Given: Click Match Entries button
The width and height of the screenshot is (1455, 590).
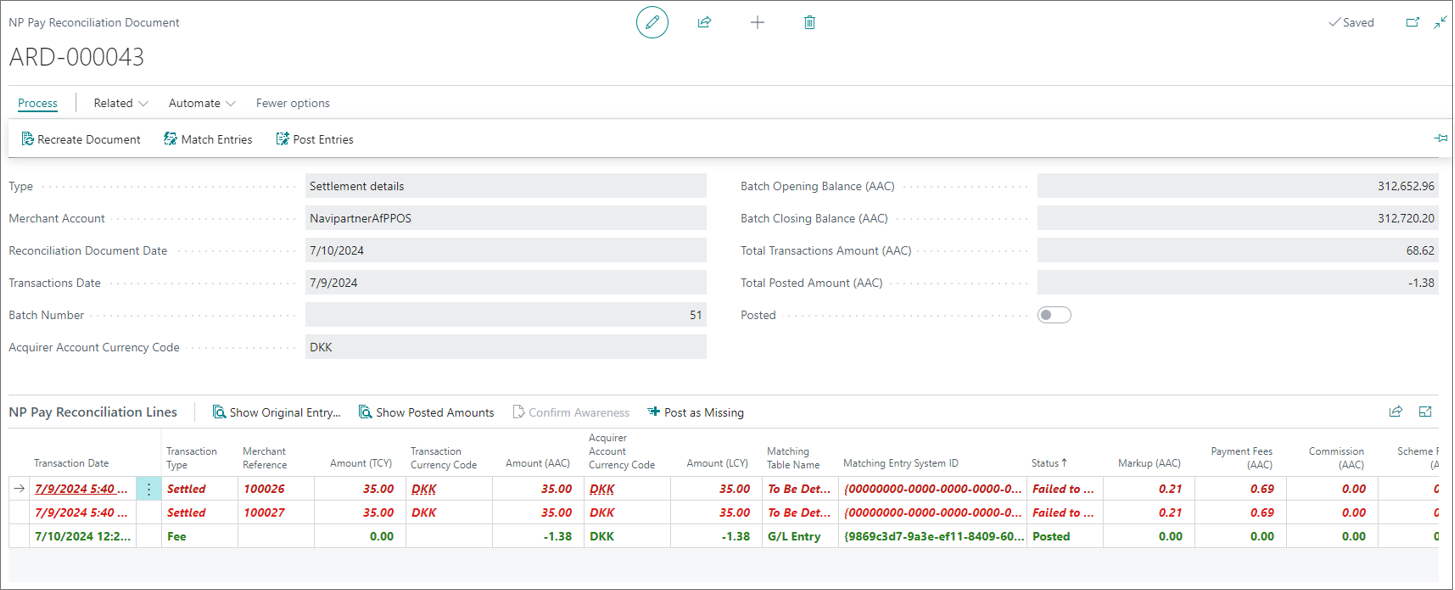Looking at the screenshot, I should click(x=208, y=139).
